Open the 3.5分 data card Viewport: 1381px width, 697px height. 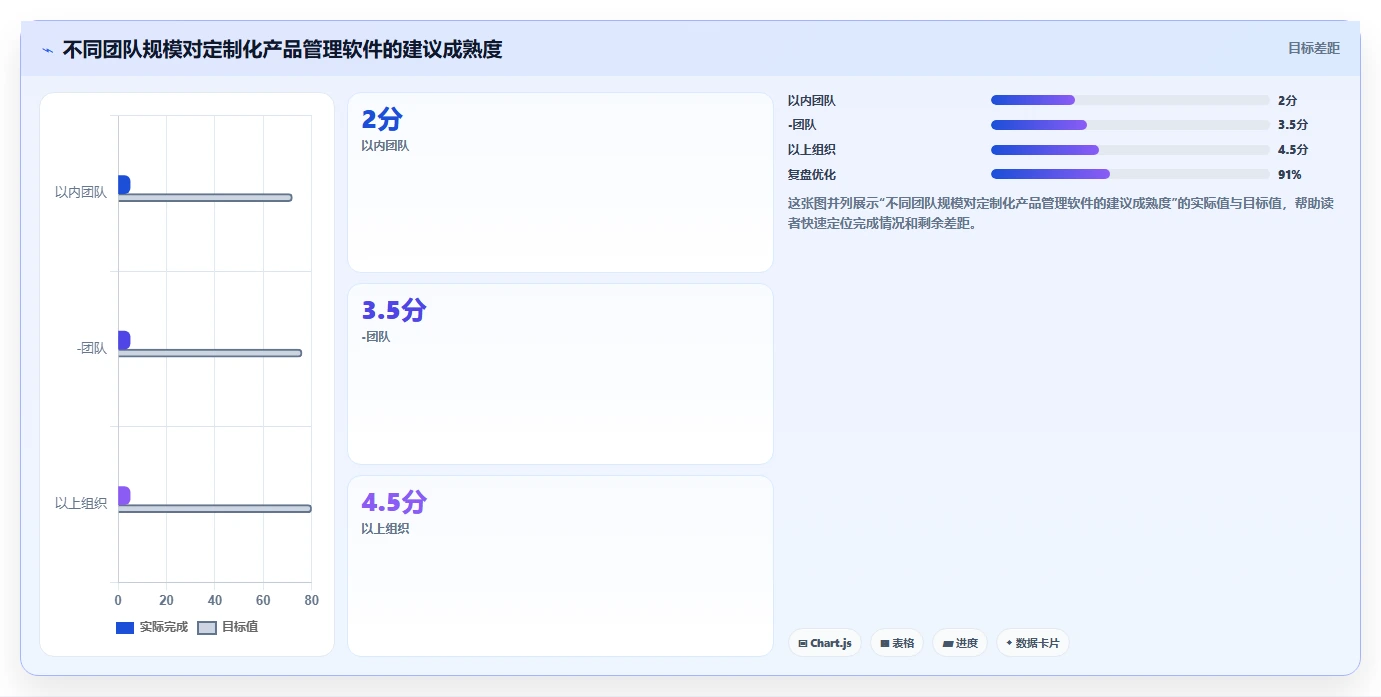click(560, 374)
